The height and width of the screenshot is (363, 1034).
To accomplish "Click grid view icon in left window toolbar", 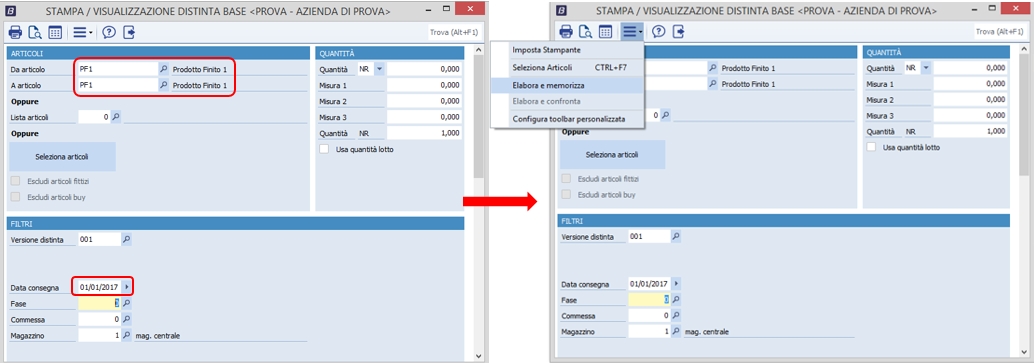I will 55,32.
